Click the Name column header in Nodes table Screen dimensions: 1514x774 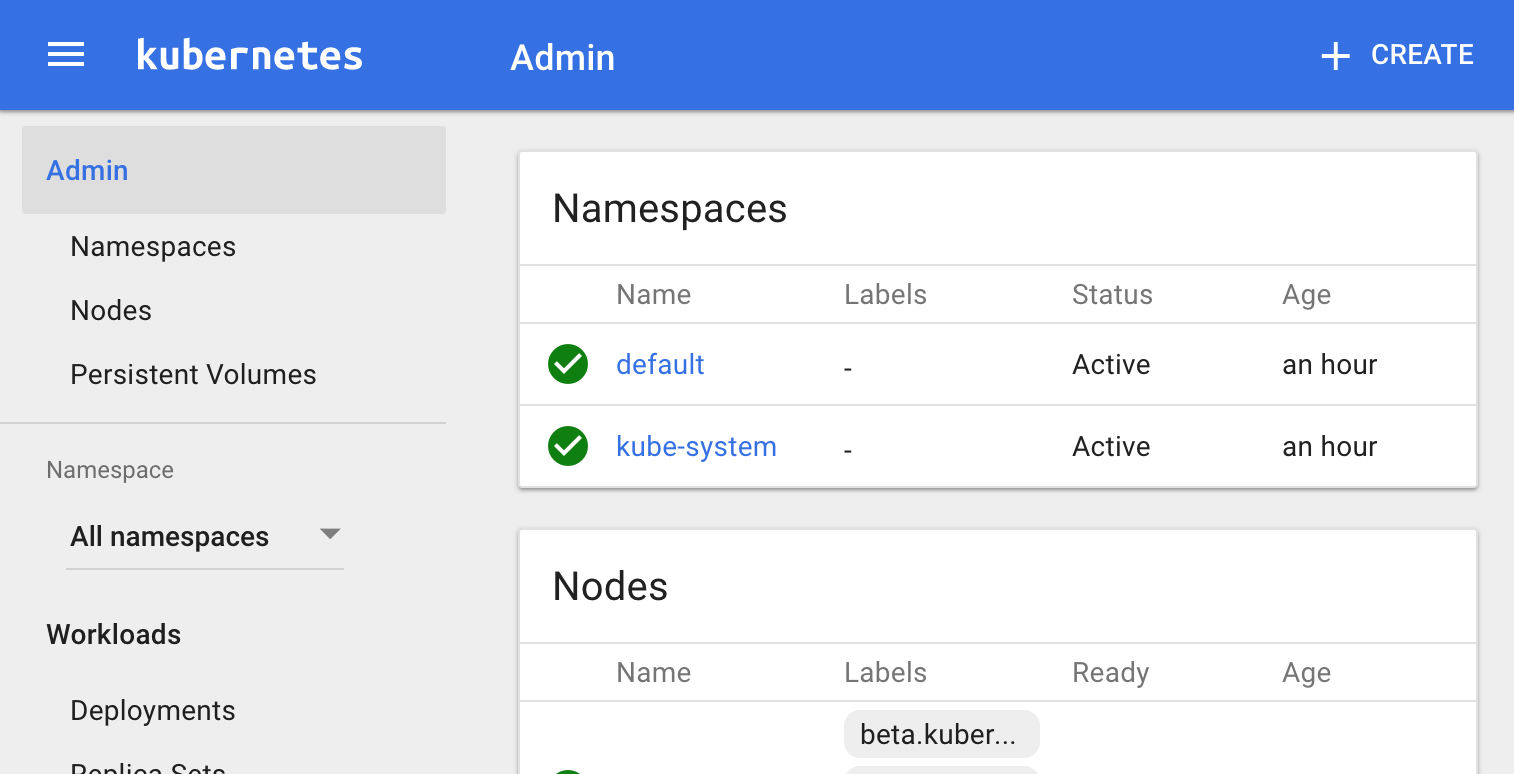(x=654, y=673)
